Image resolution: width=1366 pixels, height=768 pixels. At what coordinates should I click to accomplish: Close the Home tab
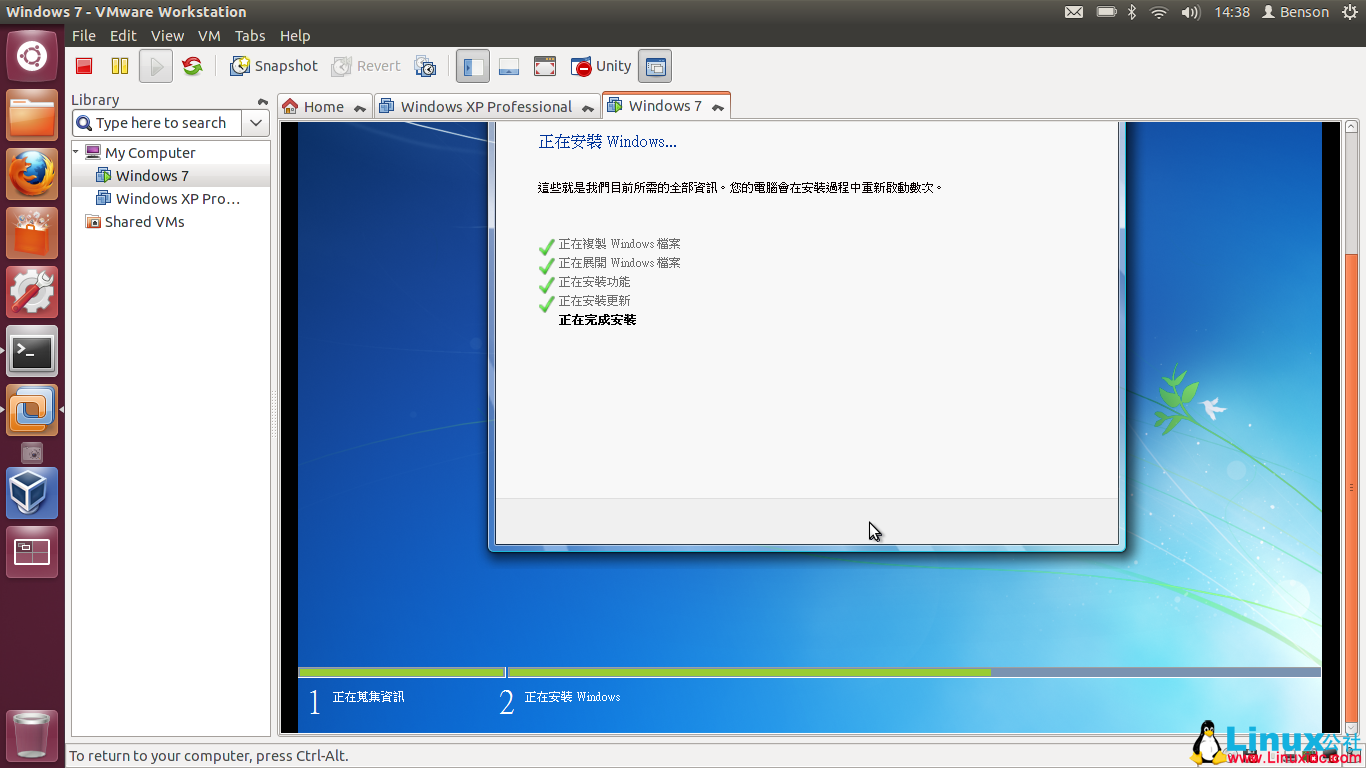coord(360,108)
